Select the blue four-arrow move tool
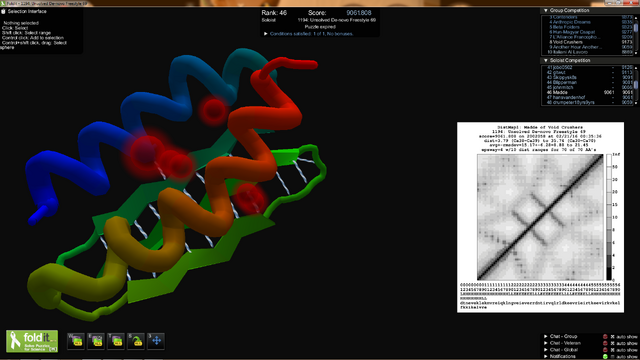Image resolution: width=640 pixels, height=360 pixels. coord(156,341)
